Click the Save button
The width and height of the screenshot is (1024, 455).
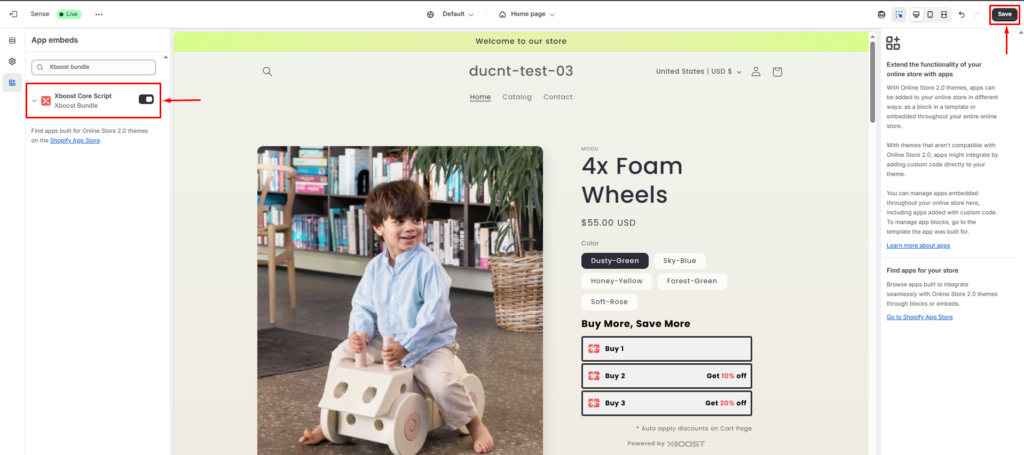pyautogui.click(x=1004, y=14)
